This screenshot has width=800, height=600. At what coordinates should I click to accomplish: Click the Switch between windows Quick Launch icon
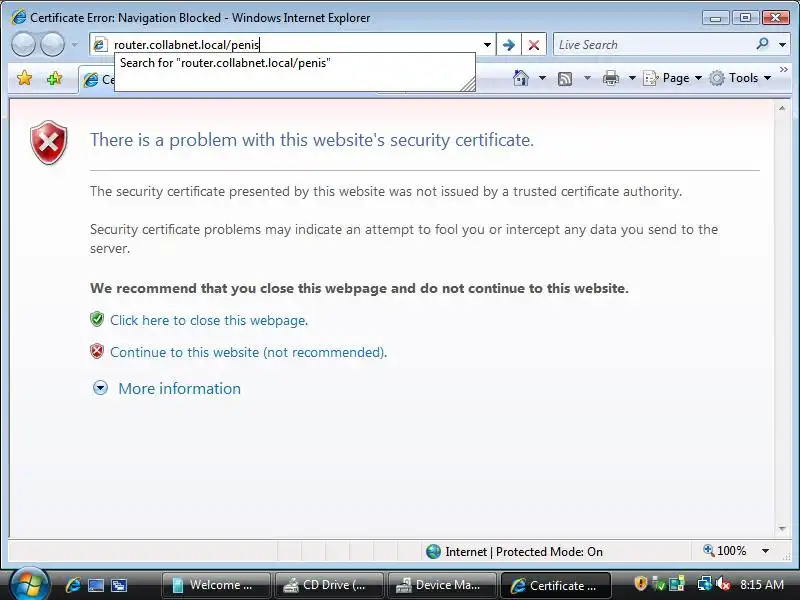119,585
